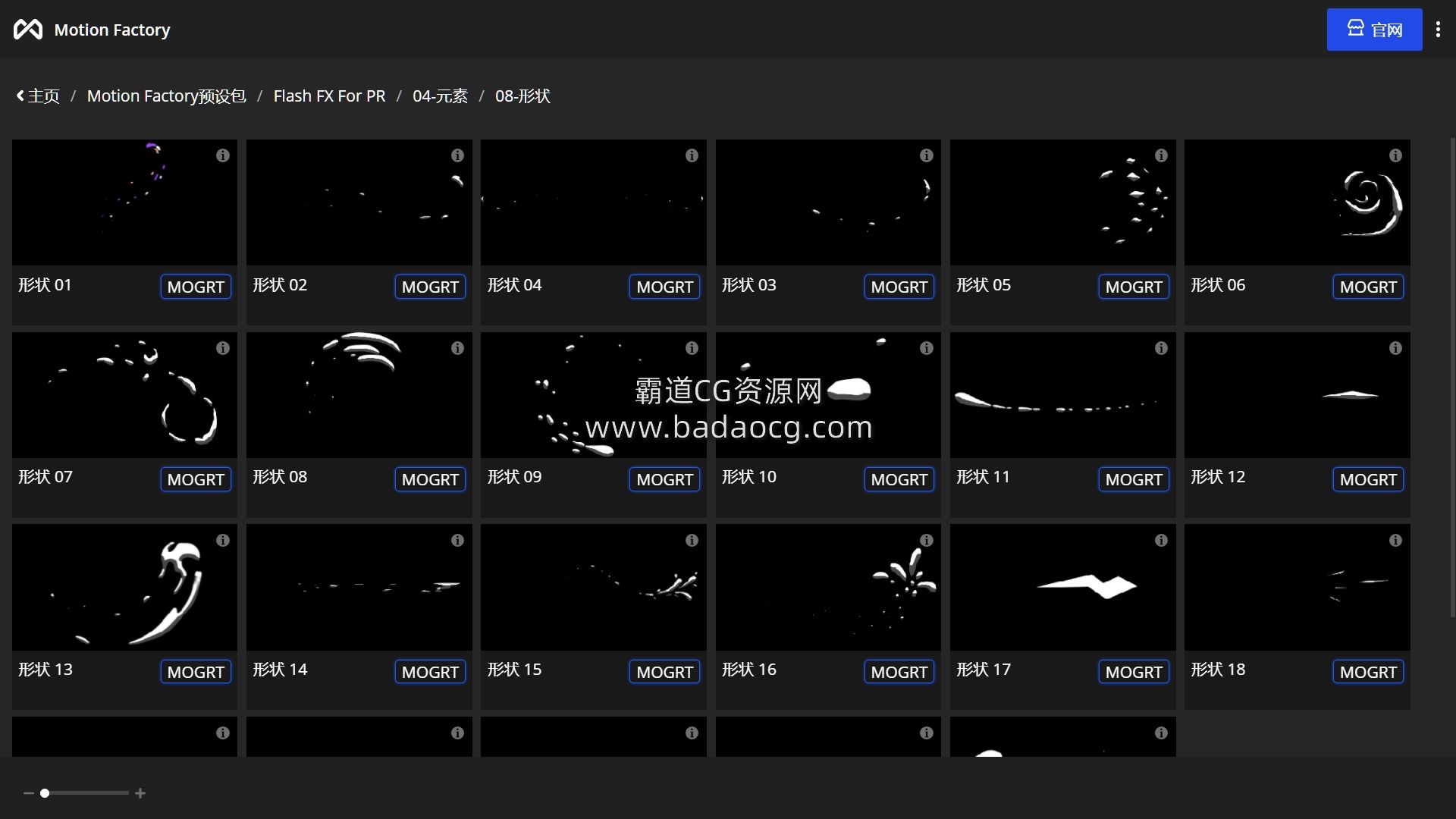Select the 形状 08 preview thumbnail

click(359, 395)
